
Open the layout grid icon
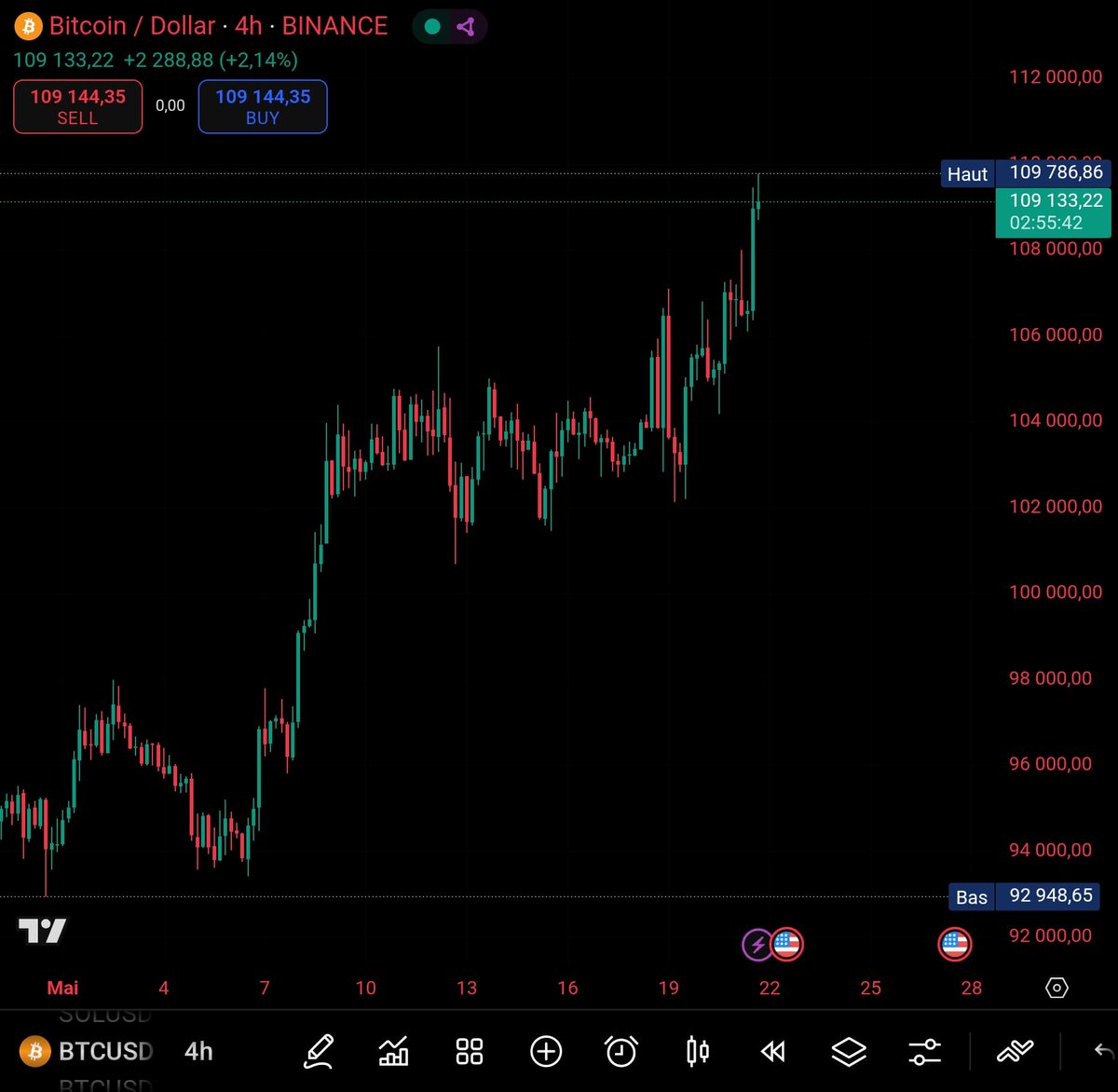click(x=470, y=1052)
